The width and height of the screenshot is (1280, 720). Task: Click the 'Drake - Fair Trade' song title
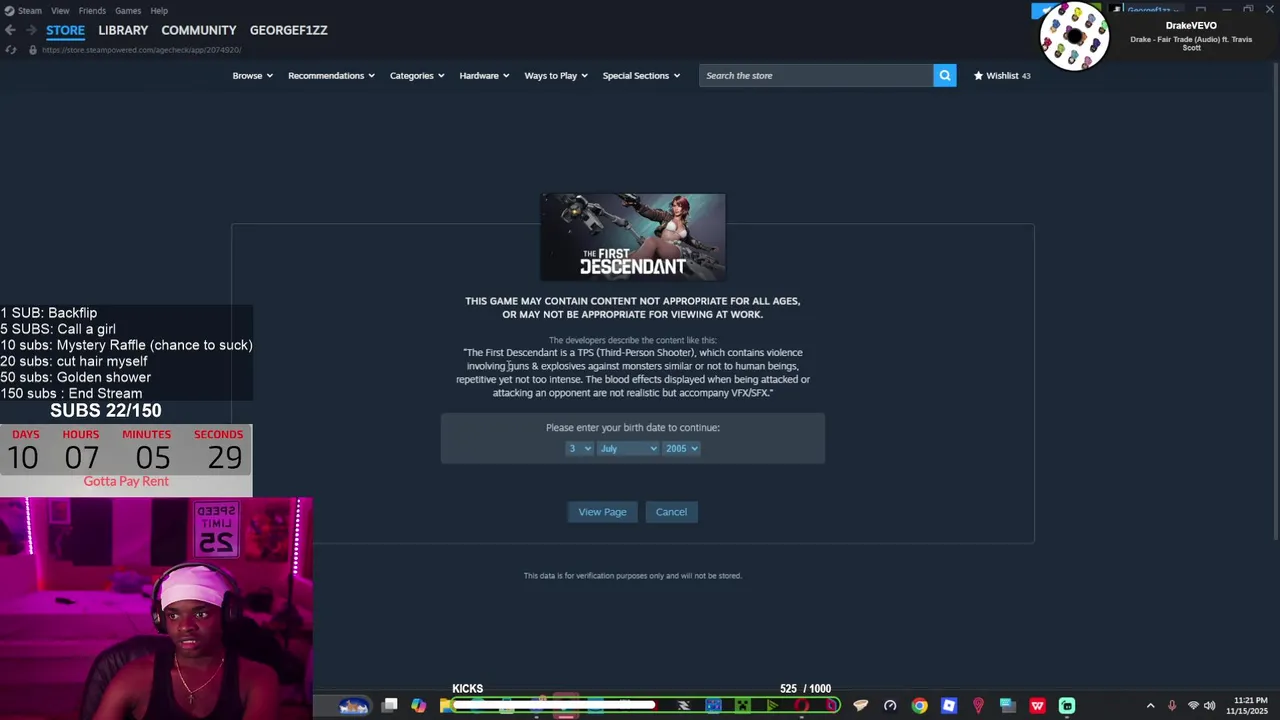(1191, 43)
